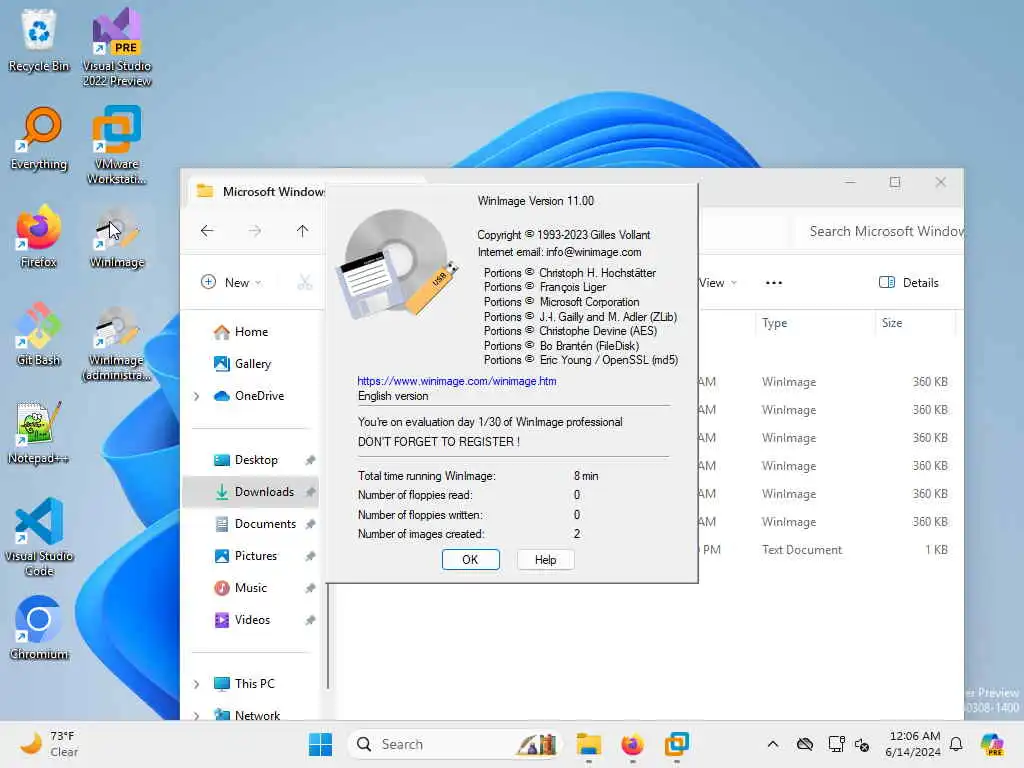Unpin Documents using its pin icon

(310, 524)
